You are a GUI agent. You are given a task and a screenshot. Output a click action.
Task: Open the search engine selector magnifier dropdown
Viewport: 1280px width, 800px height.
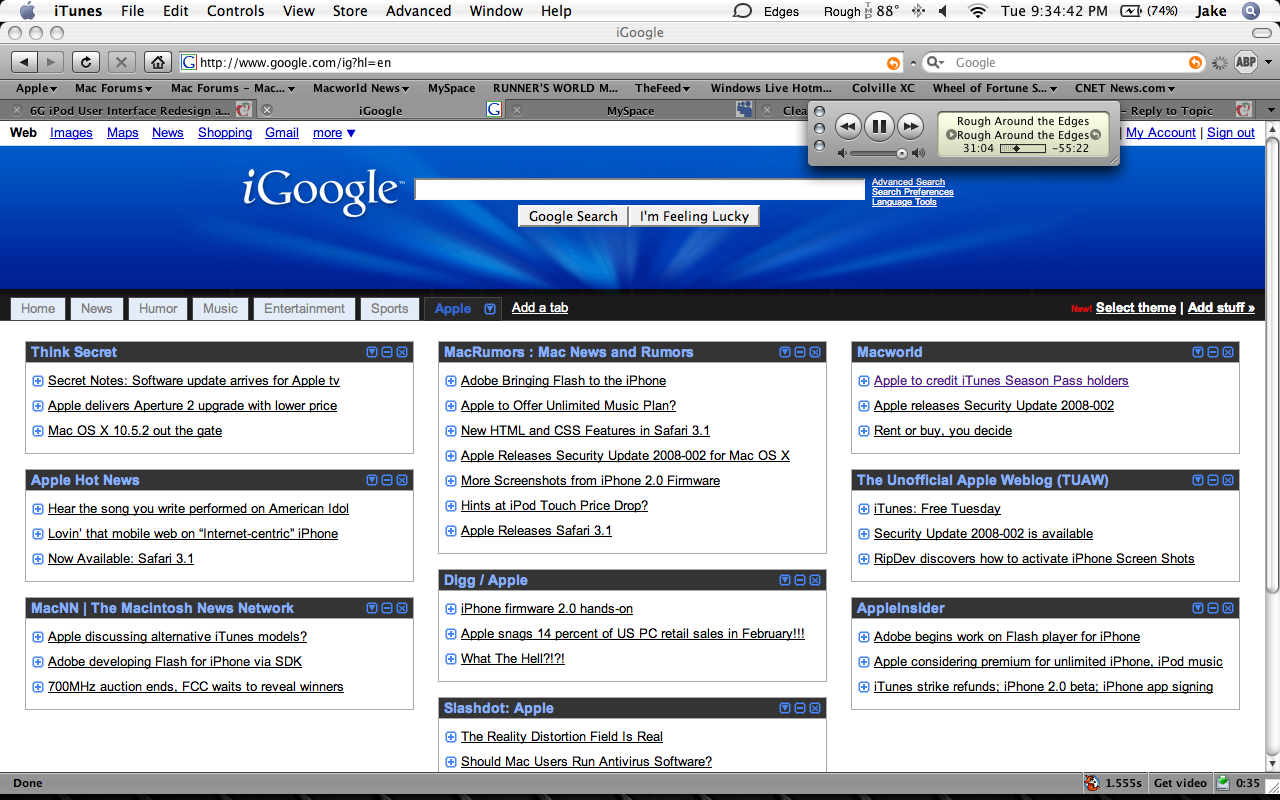point(936,62)
